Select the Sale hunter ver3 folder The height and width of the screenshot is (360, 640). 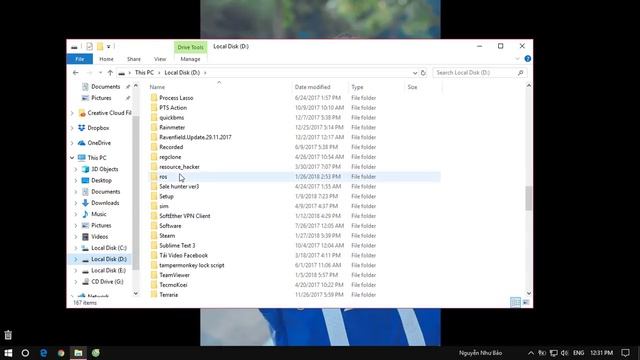click(179, 187)
